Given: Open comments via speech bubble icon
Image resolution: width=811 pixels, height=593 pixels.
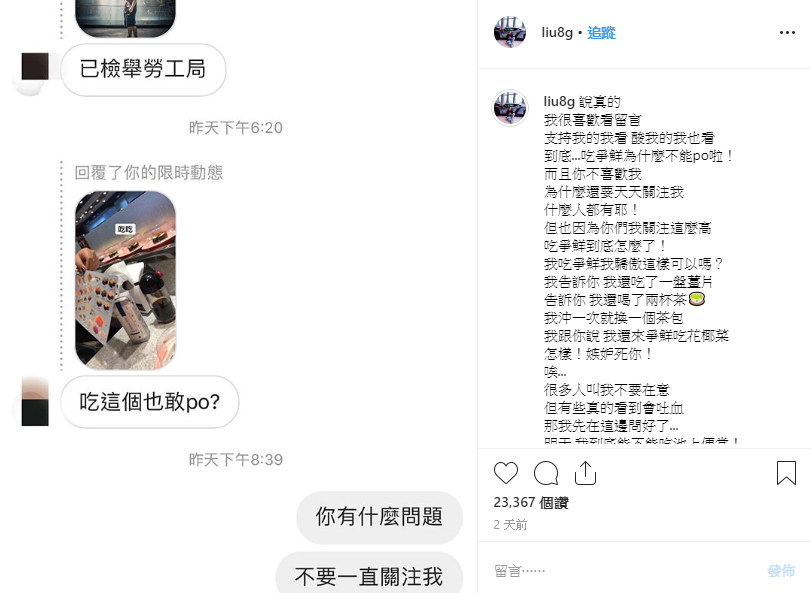Looking at the screenshot, I should tap(546, 473).
